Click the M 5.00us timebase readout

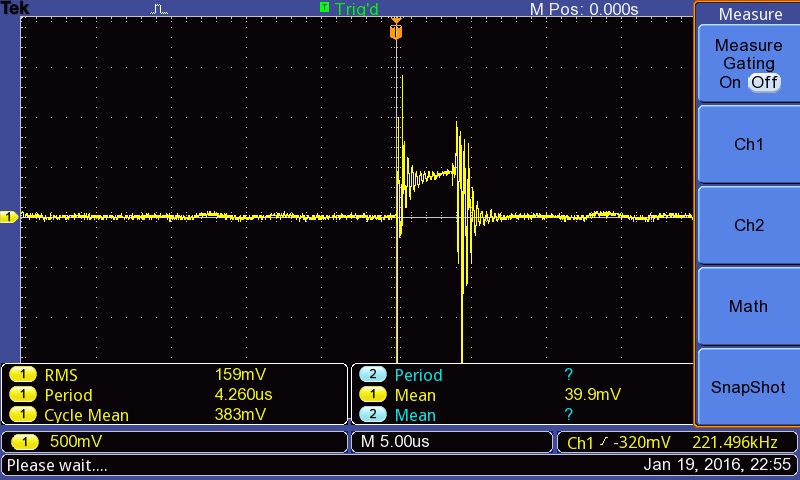[395, 441]
